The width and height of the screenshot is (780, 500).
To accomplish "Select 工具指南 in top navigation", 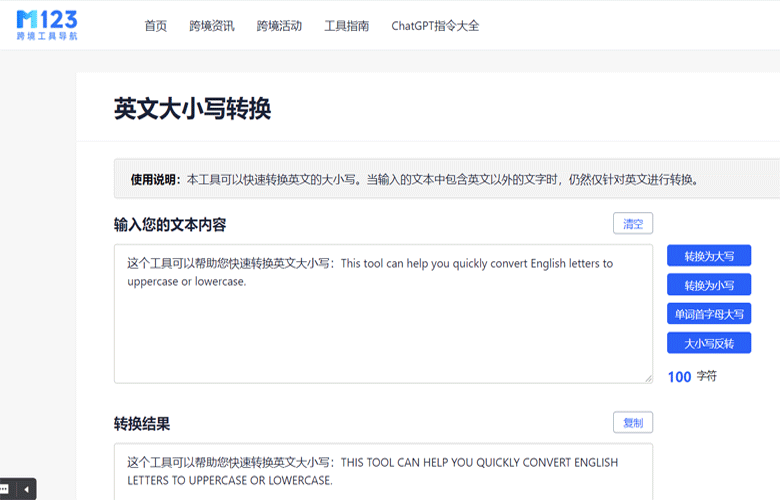I will 347,26.
